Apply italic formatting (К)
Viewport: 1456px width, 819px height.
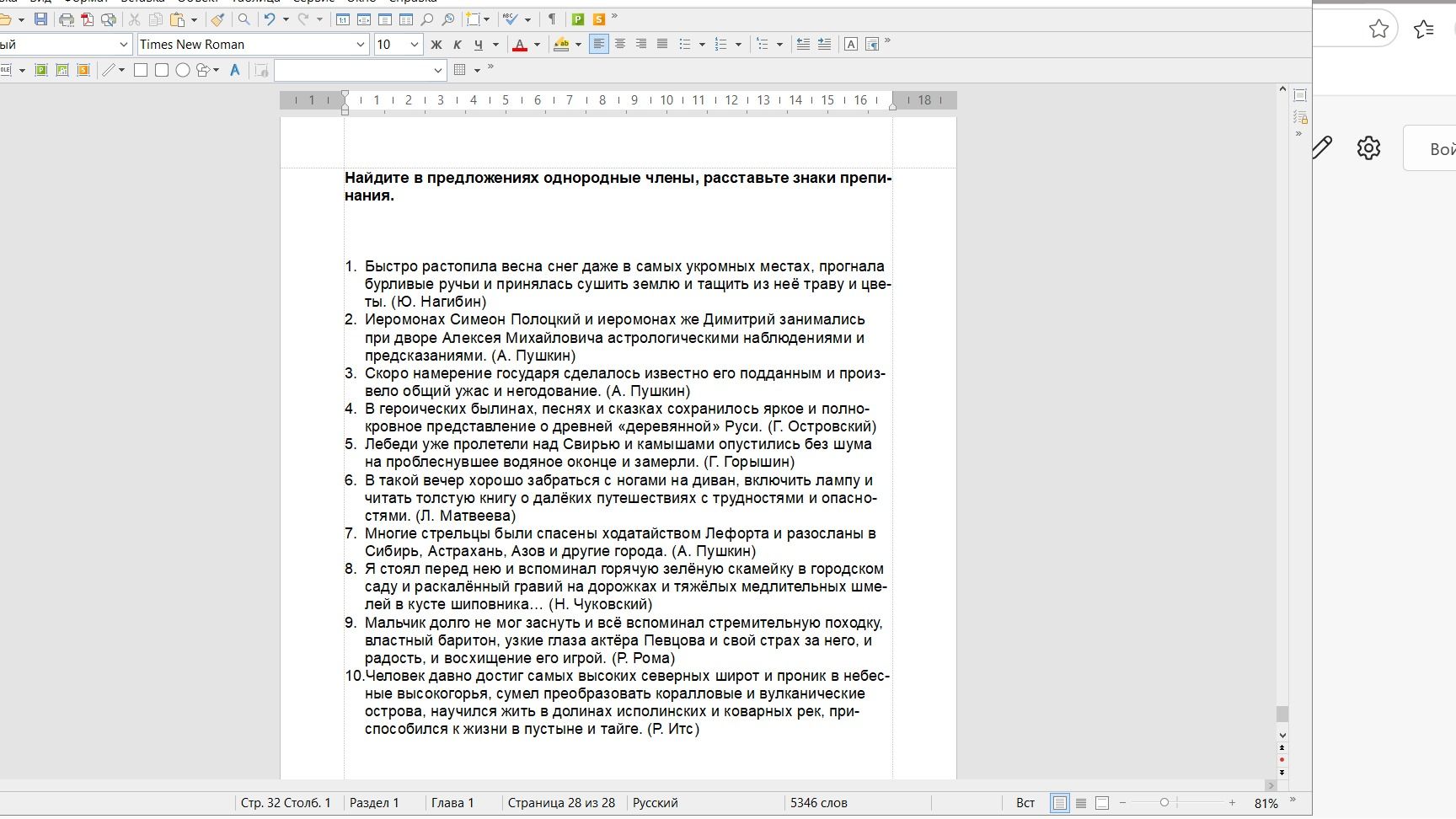[458, 45]
